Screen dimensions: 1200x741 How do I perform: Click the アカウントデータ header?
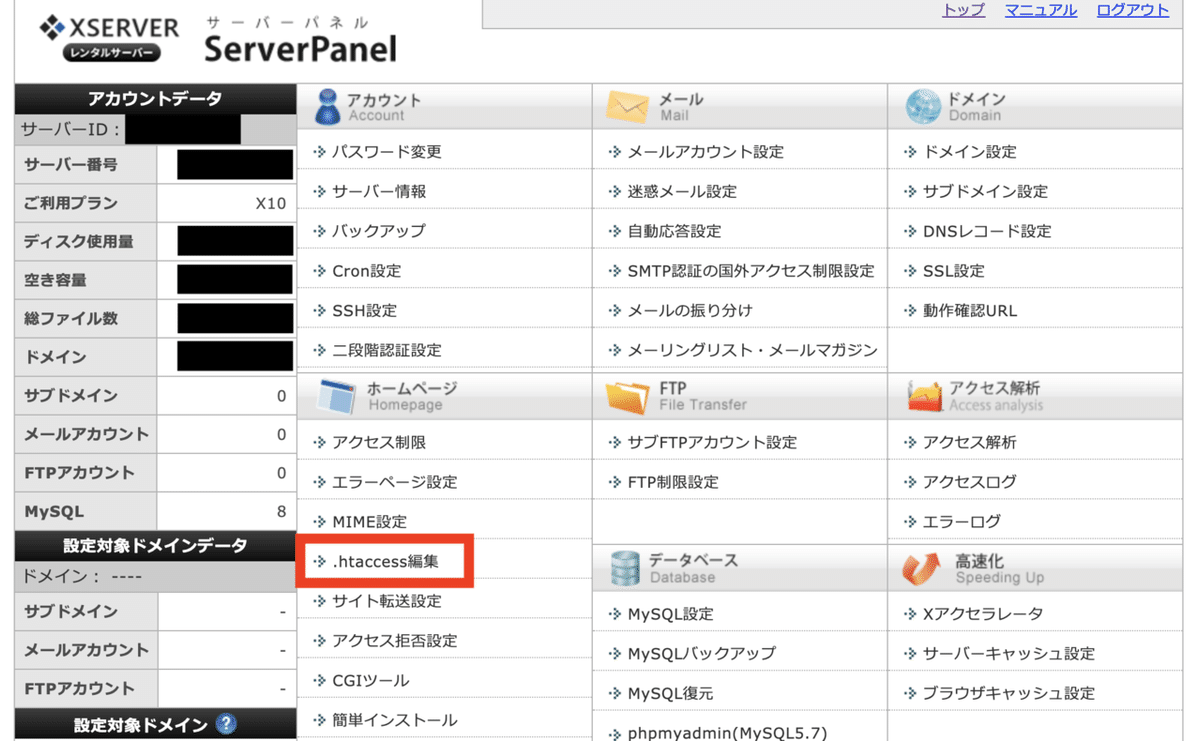pyautogui.click(x=155, y=99)
